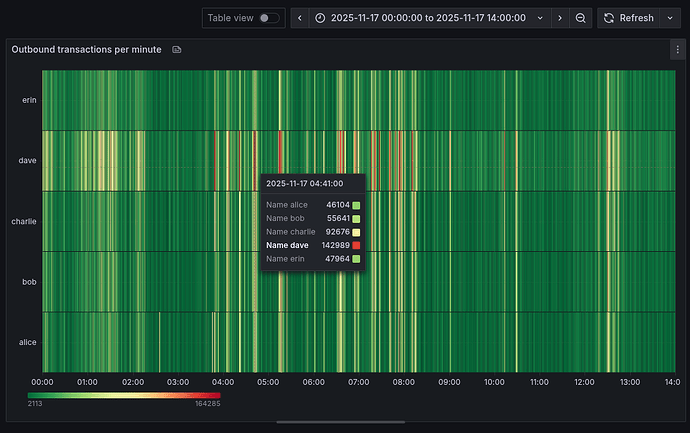The width and height of the screenshot is (690, 433).
Task: Expand the time range picker chevron
Action: click(x=540, y=18)
